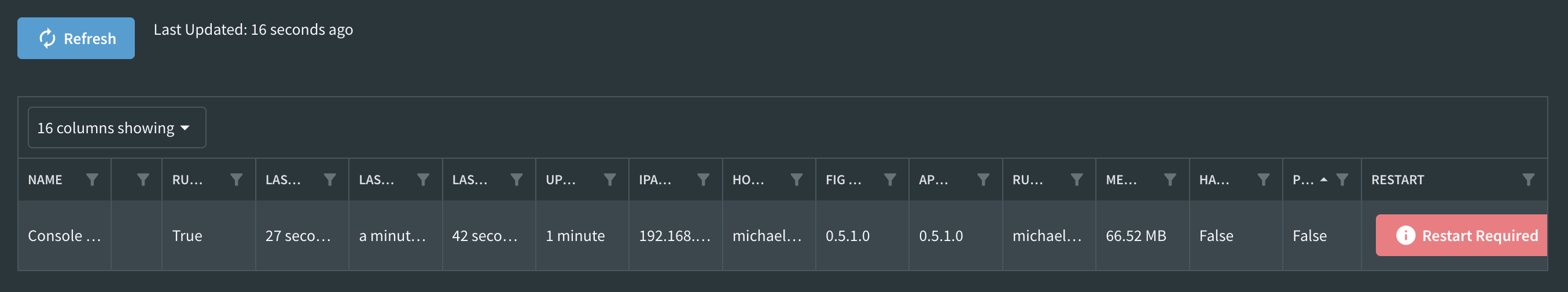
Task: Open filter in the AP... column header
Action: click(983, 179)
